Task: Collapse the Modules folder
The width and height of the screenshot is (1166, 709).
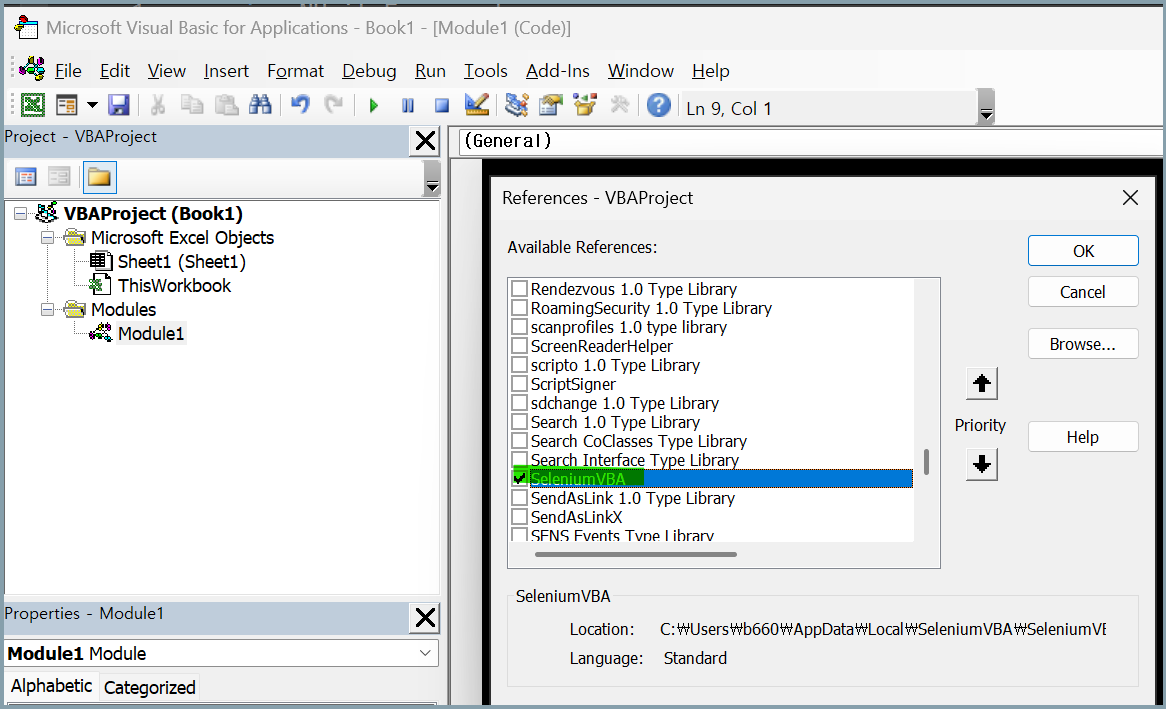Action: [48, 309]
